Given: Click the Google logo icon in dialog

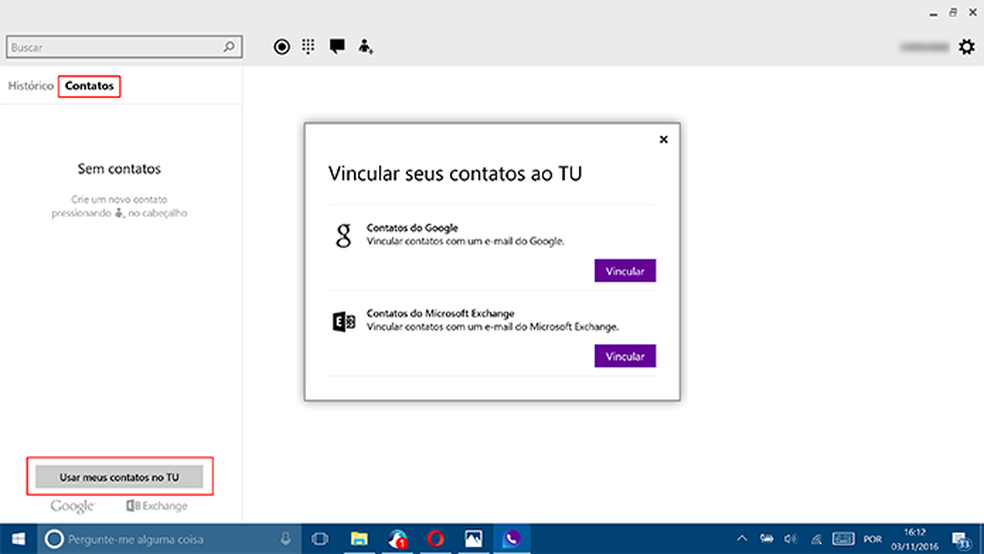Looking at the screenshot, I should pos(343,236).
